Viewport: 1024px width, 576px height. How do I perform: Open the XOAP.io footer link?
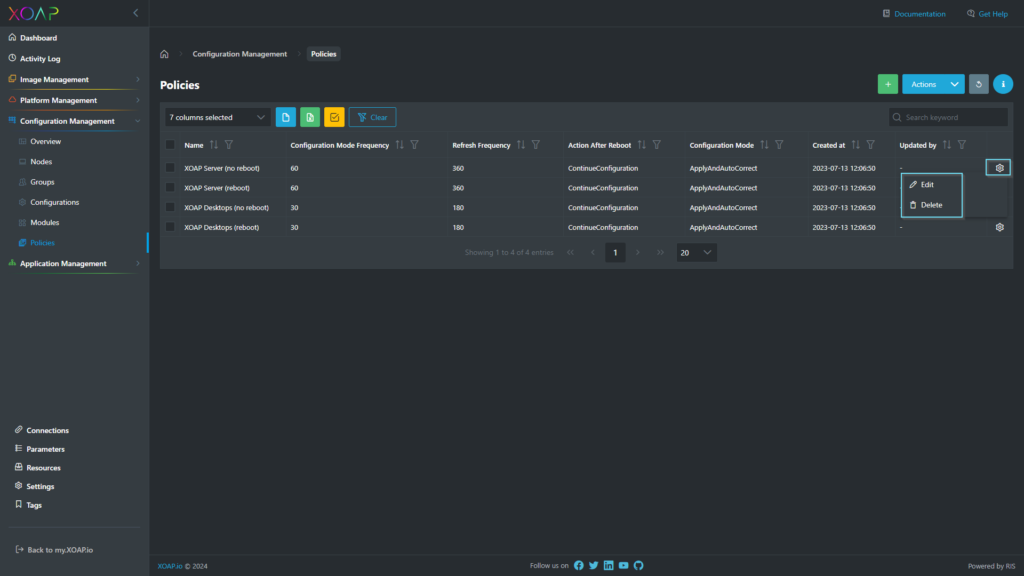coord(170,566)
